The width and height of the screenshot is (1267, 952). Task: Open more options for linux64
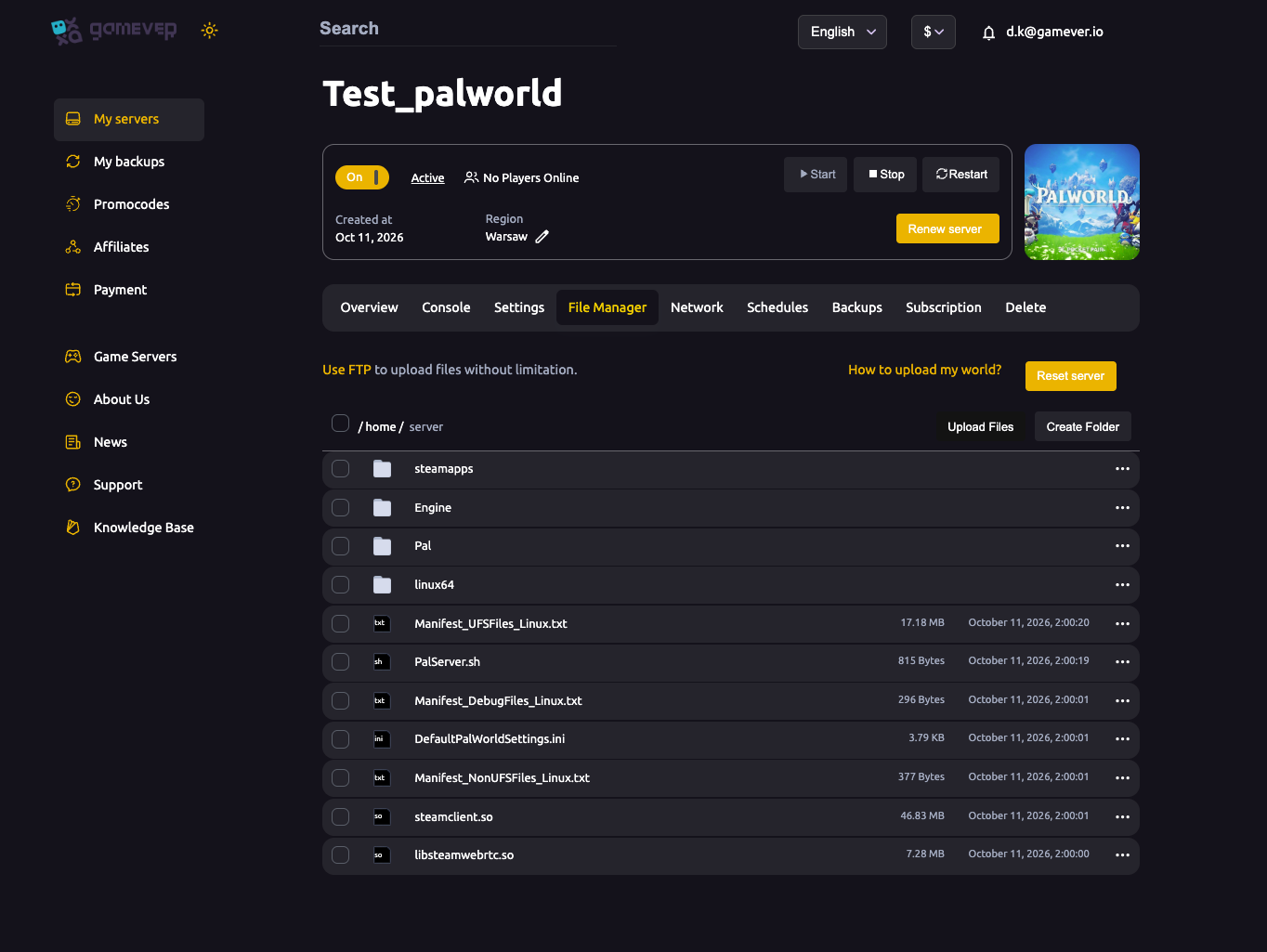click(1122, 585)
